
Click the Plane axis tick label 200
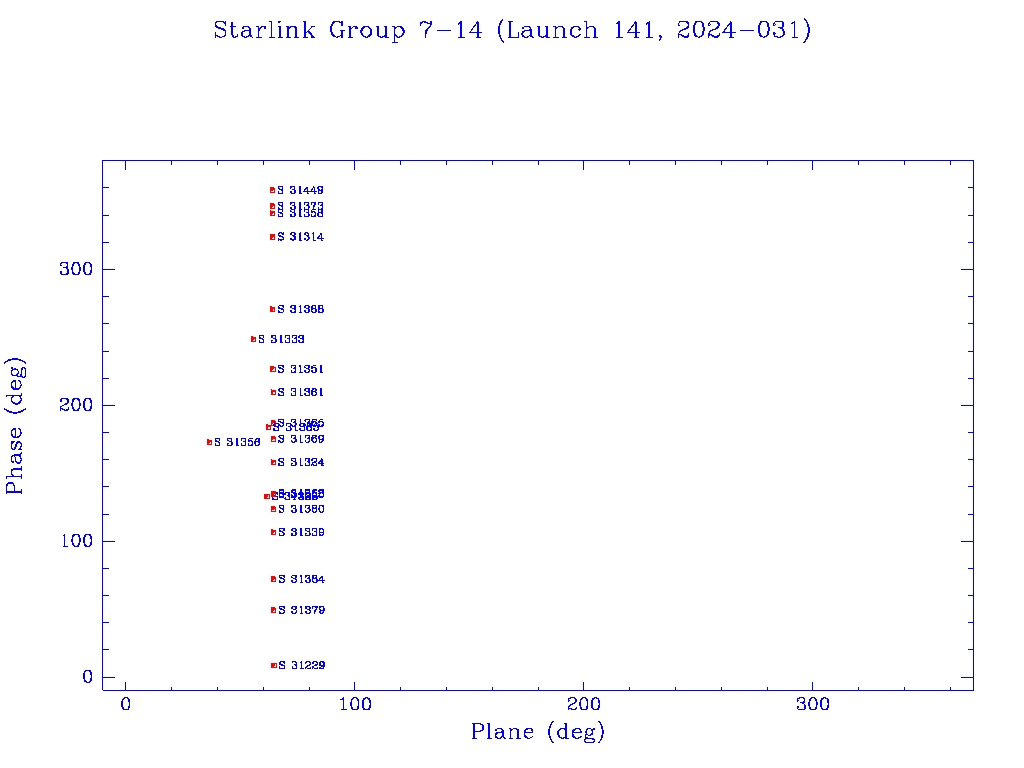pyautogui.click(x=583, y=705)
